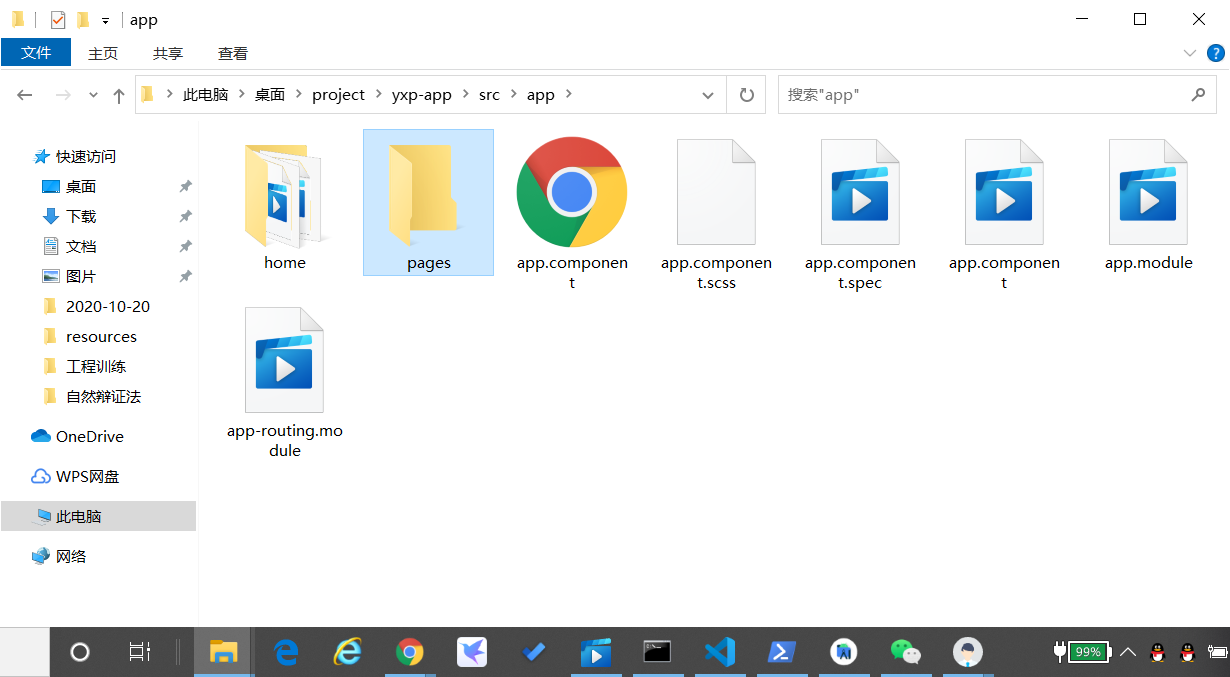Open the resources folder in sidebar

101,336
